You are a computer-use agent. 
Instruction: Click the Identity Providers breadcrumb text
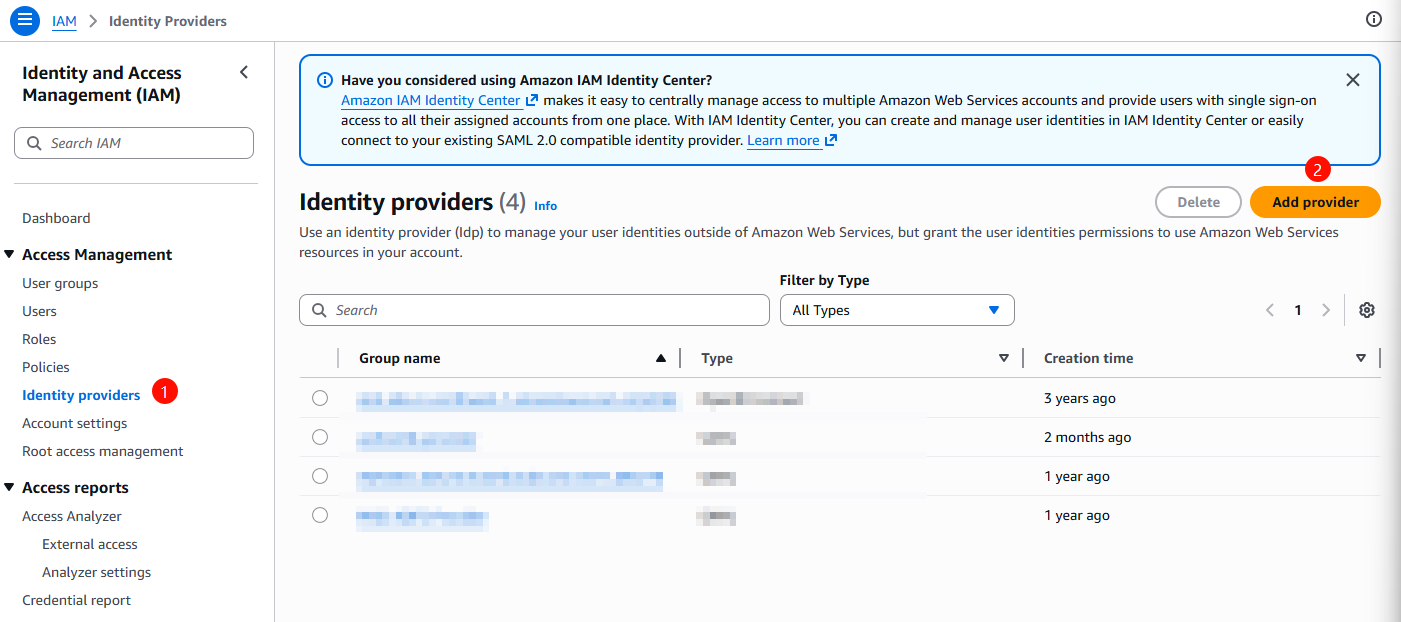168,20
